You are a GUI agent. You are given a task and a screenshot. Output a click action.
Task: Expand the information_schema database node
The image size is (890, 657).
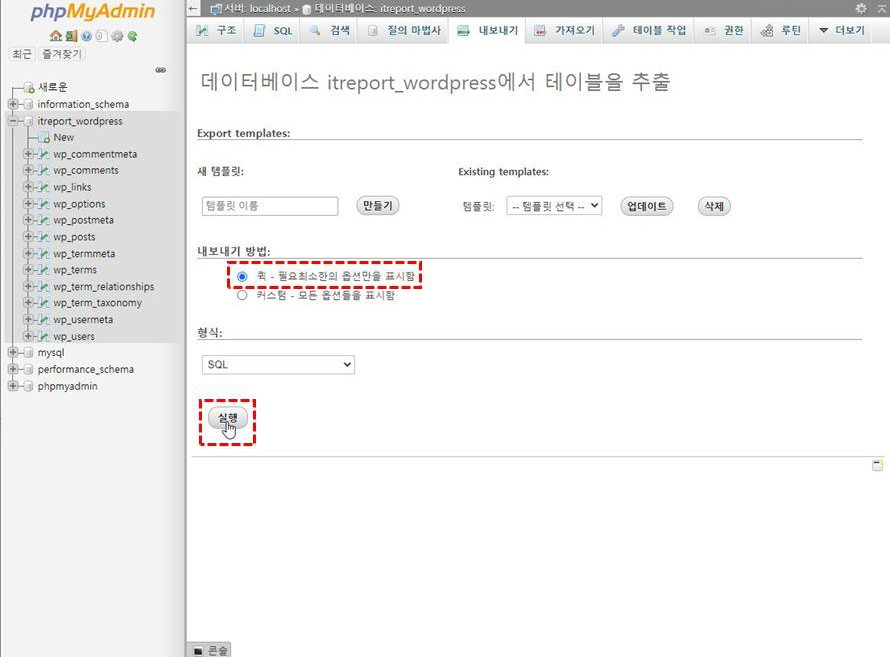click(x=12, y=104)
